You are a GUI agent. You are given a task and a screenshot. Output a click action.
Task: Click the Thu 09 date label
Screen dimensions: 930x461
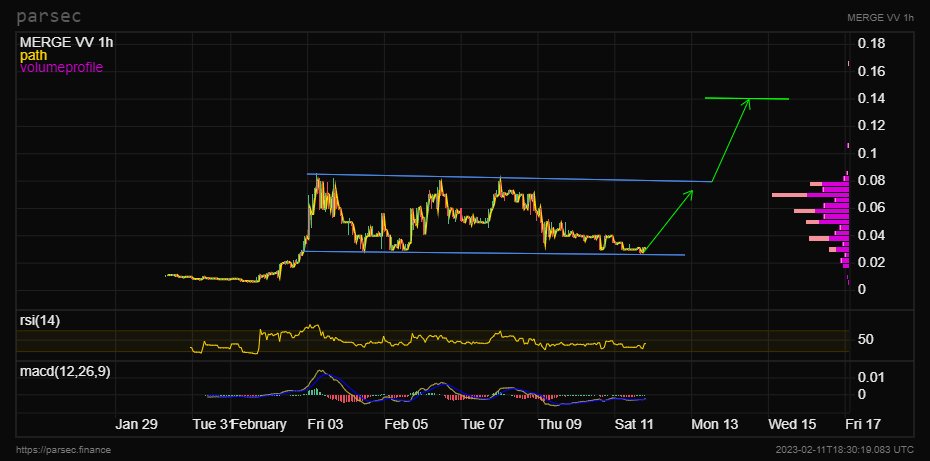click(560, 425)
